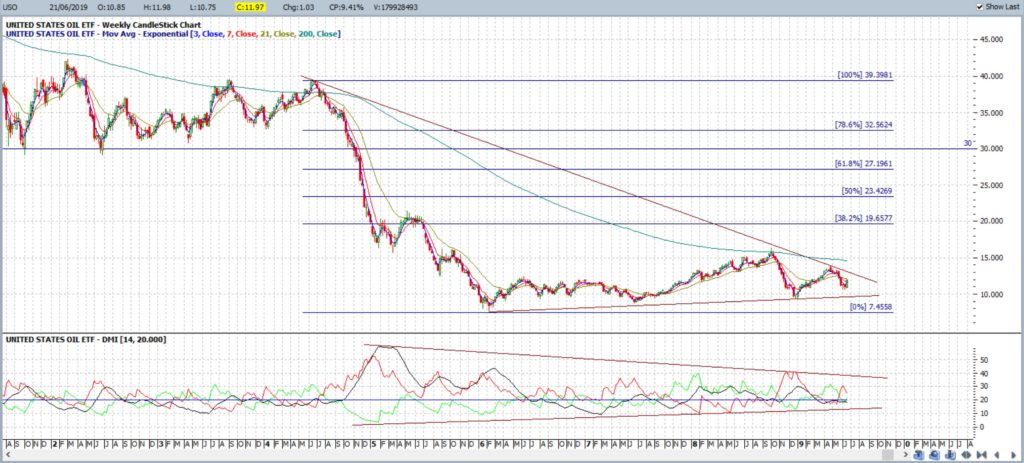The height and width of the screenshot is (463, 1024).
Task: Click the third blue chart tool icon
Action: 950,455
